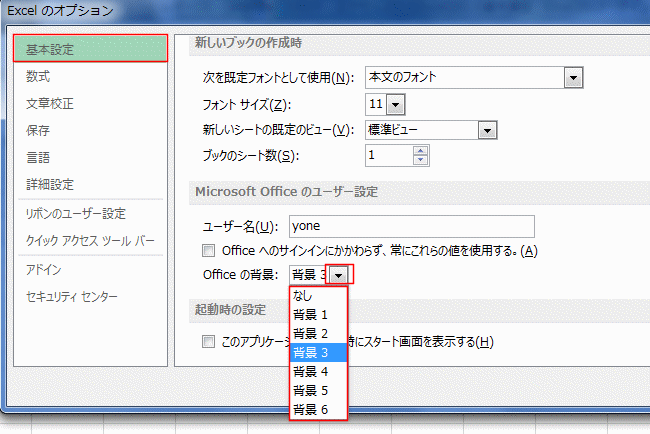Click the 新しいブックの作成時 heading
The image size is (650, 434).
click(x=248, y=42)
